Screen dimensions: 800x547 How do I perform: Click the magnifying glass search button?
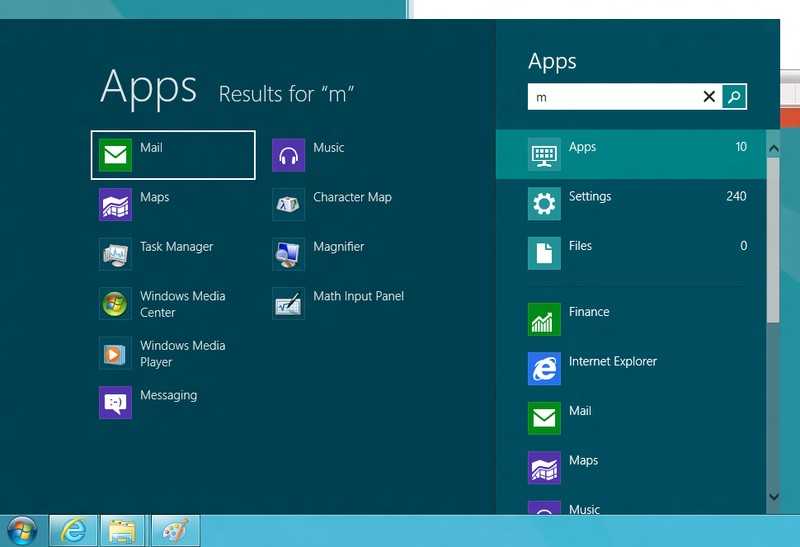tap(734, 96)
